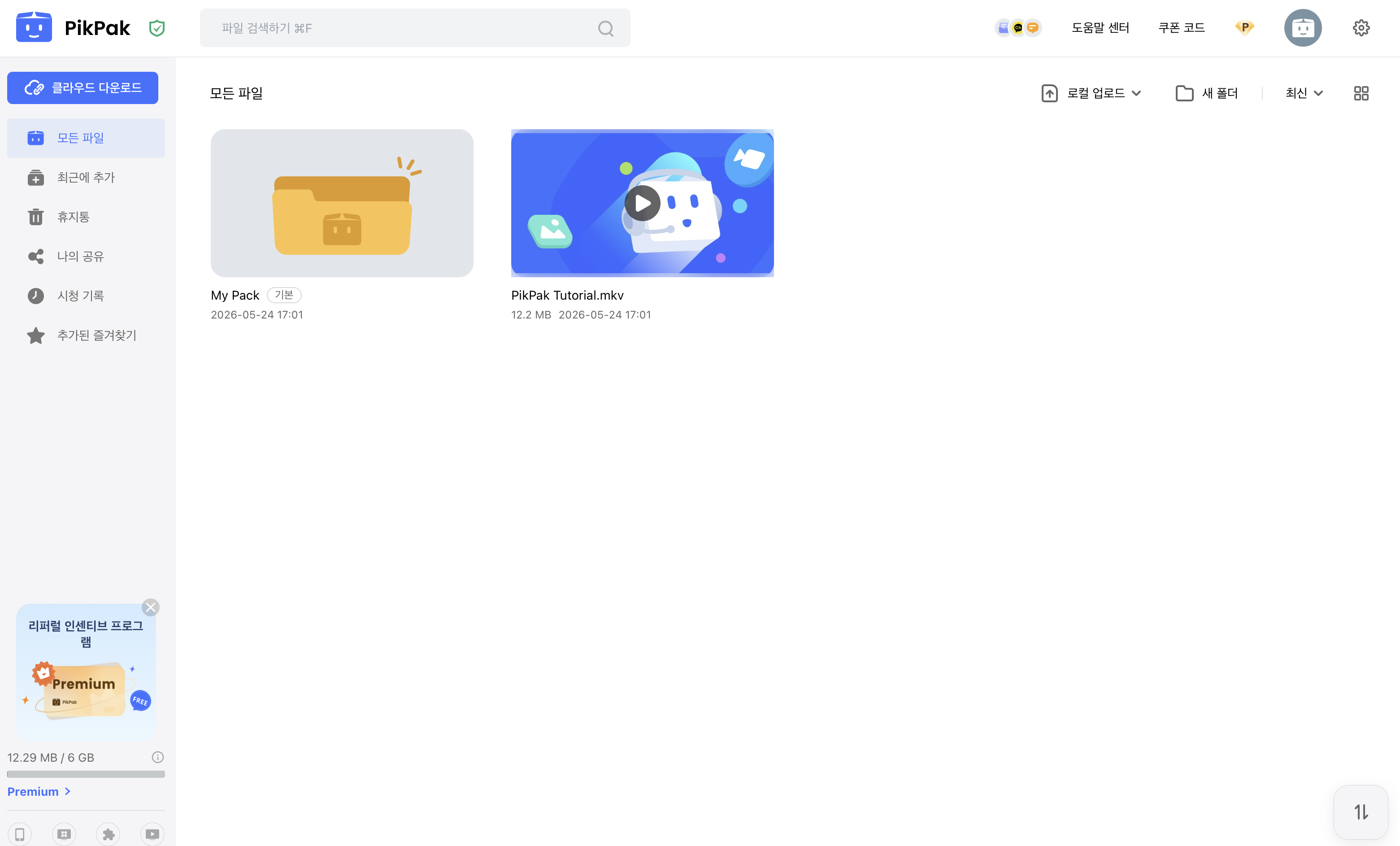Select 모든 파일 in the sidebar

tap(86, 138)
